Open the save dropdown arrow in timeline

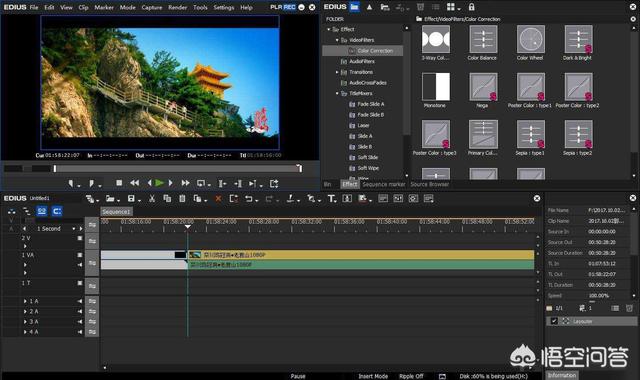[x=139, y=200]
